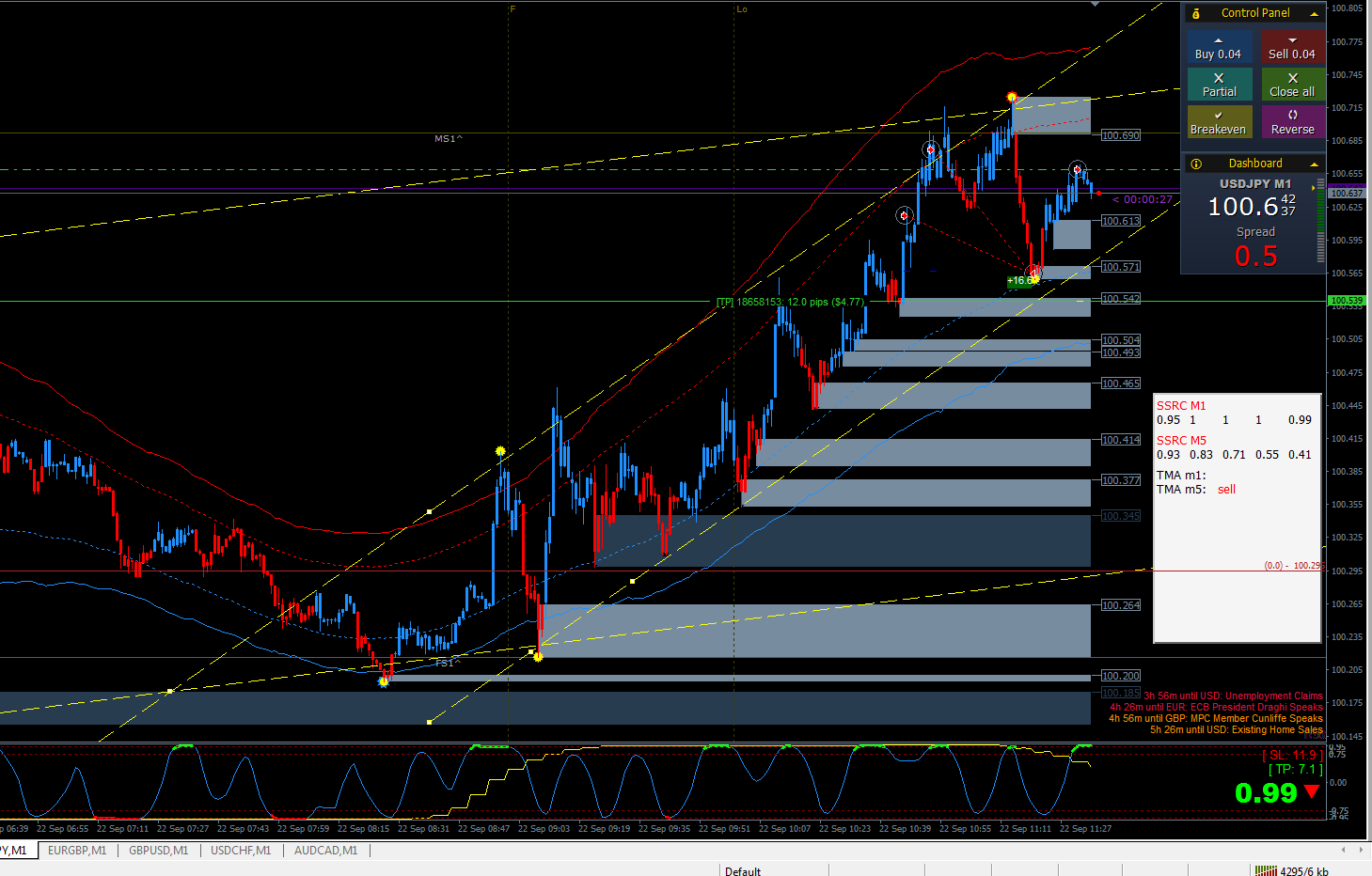Switch to the GBPUSD,M1 chart tab

158,850
